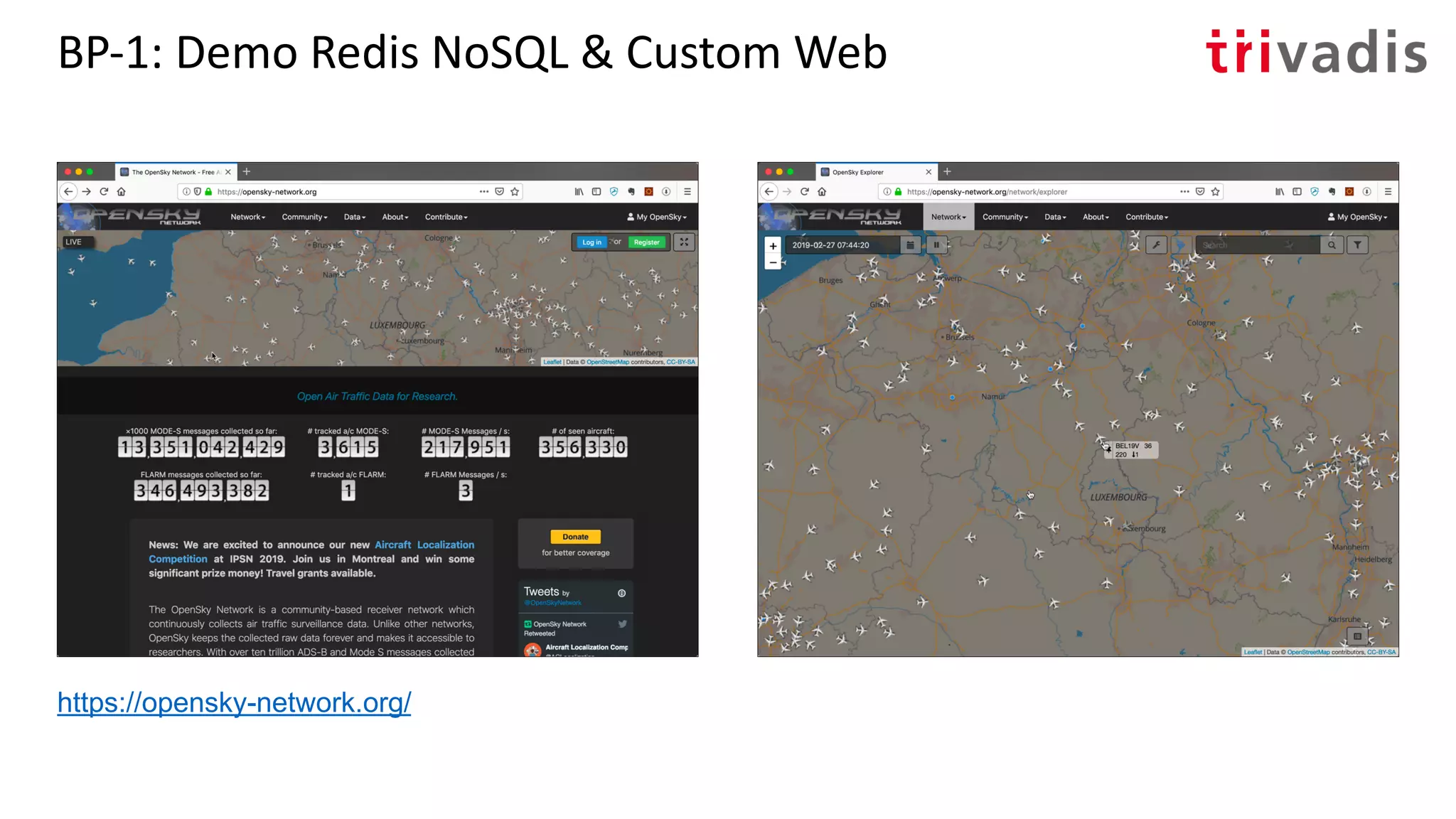Click the Explorer date-time field 2019-02-27 07:44:20
This screenshot has height=819, width=1456.
(x=841, y=245)
